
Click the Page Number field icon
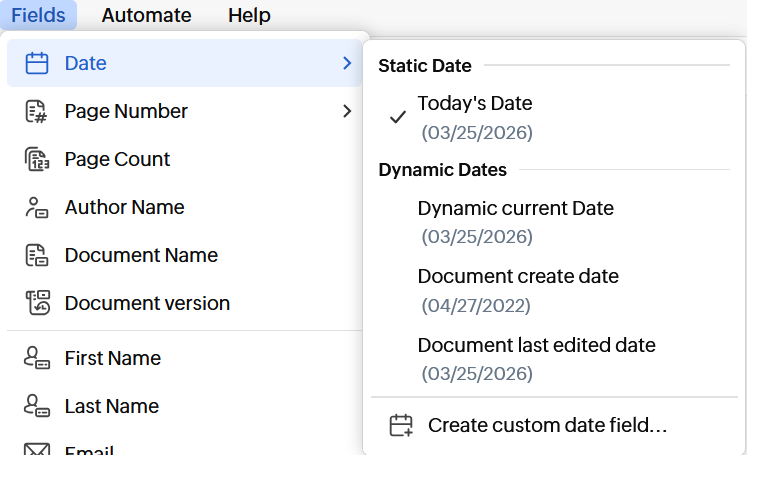[x=36, y=111]
